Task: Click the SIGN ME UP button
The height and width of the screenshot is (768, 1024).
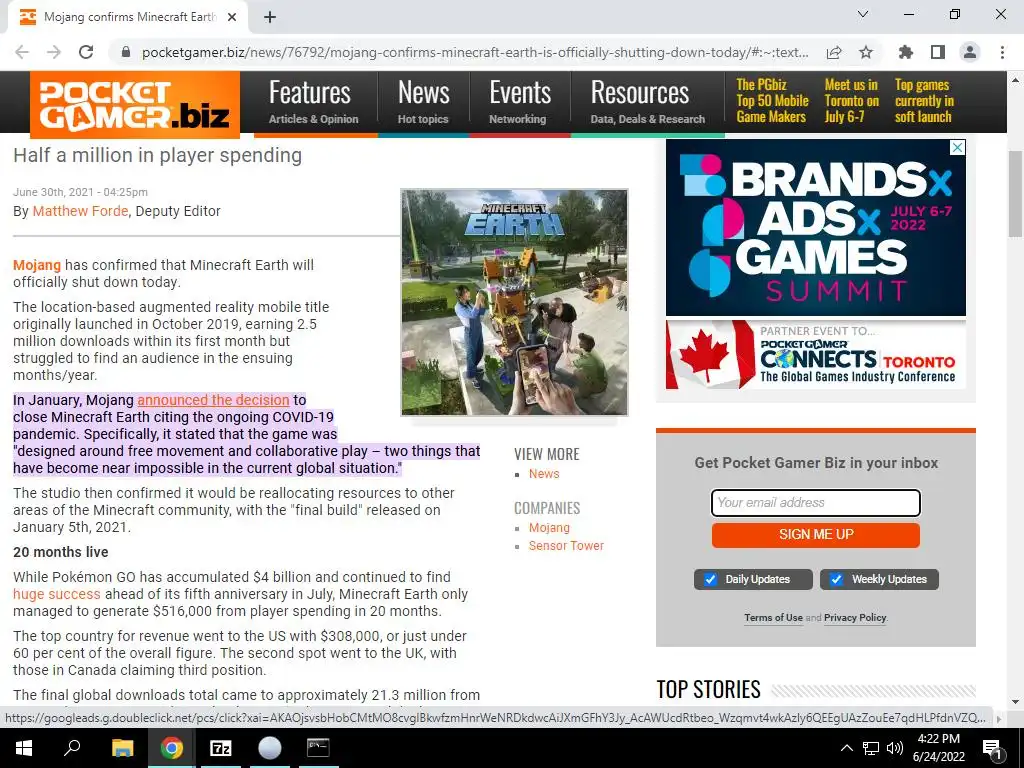Action: tap(816, 535)
